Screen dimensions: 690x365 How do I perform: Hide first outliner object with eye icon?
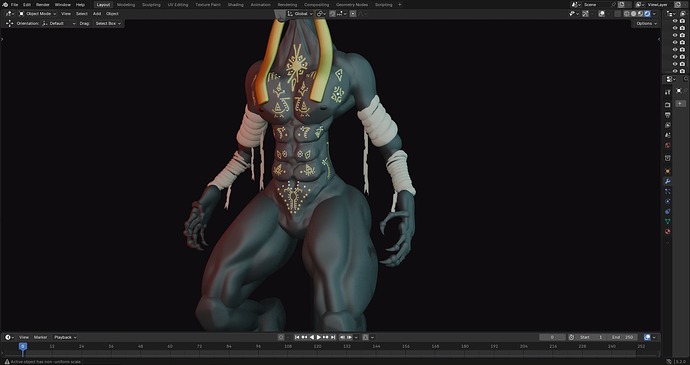675,21
